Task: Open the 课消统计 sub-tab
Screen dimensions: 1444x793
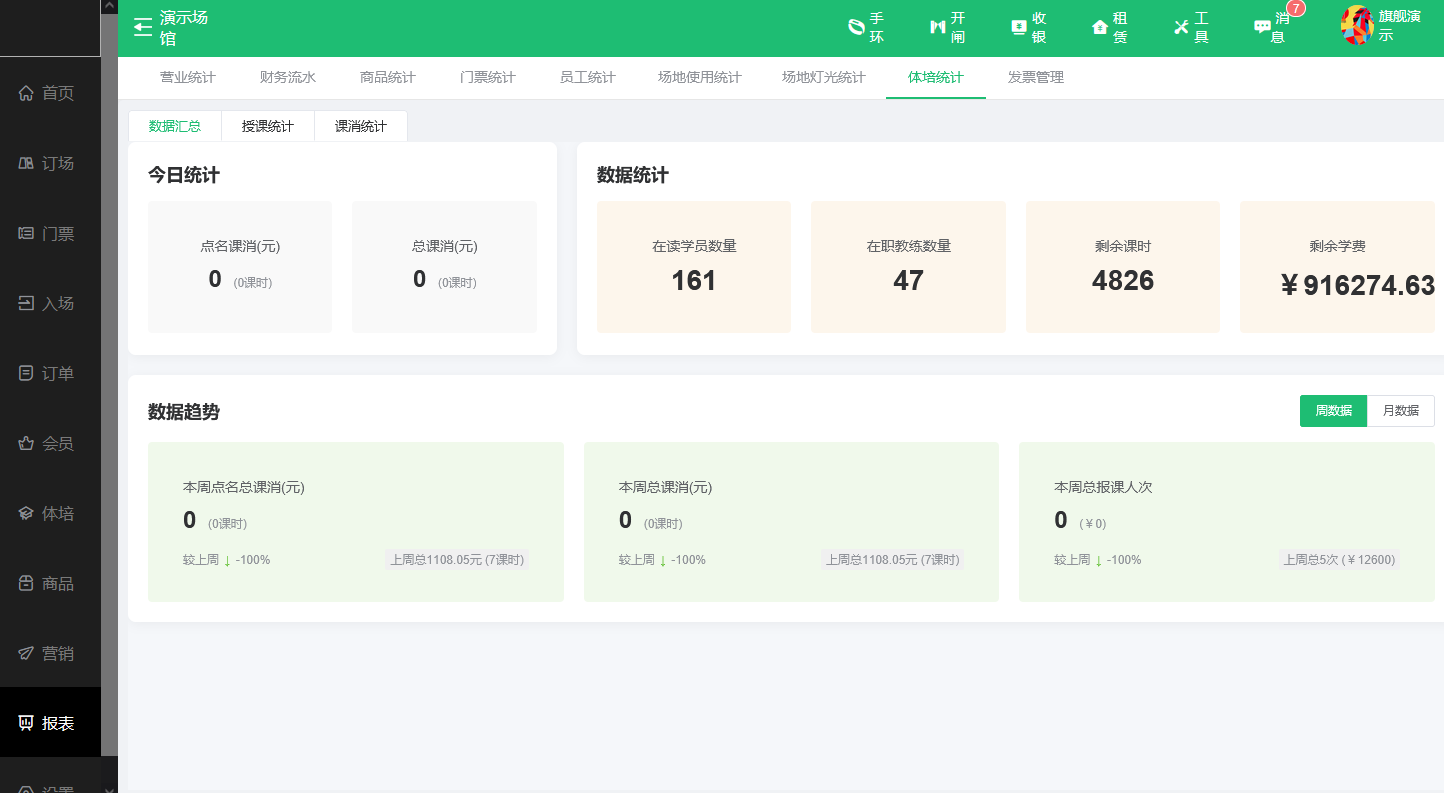Action: tap(360, 125)
